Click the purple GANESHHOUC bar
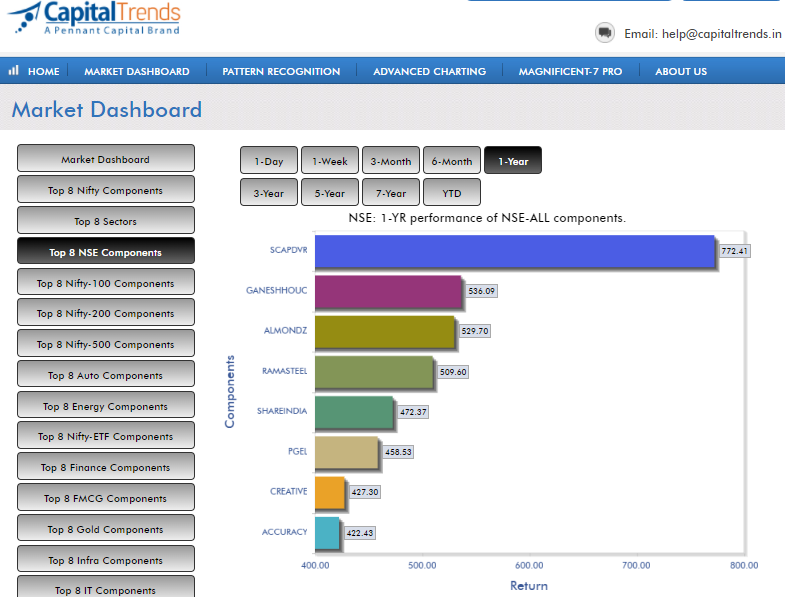 pos(388,291)
